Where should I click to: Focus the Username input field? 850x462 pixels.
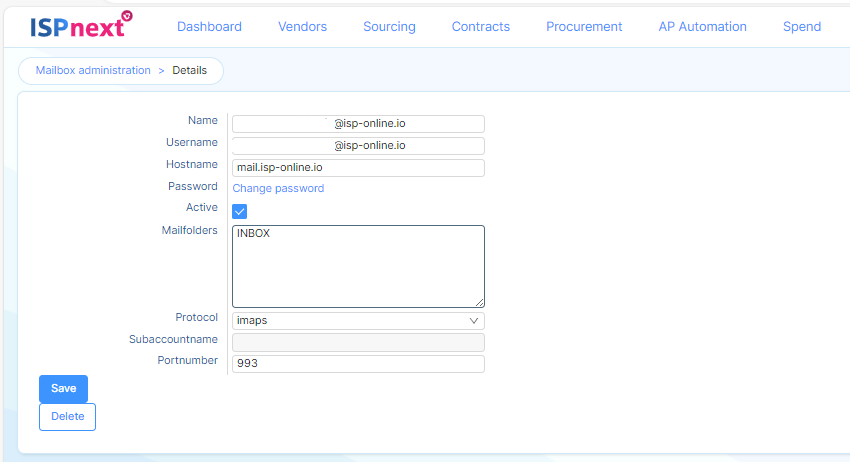(358, 145)
